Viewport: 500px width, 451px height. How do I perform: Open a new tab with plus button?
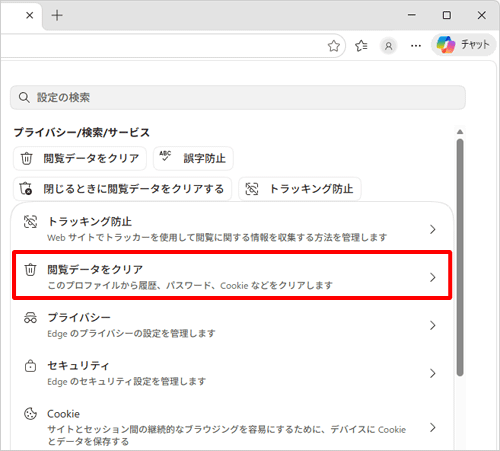(57, 15)
